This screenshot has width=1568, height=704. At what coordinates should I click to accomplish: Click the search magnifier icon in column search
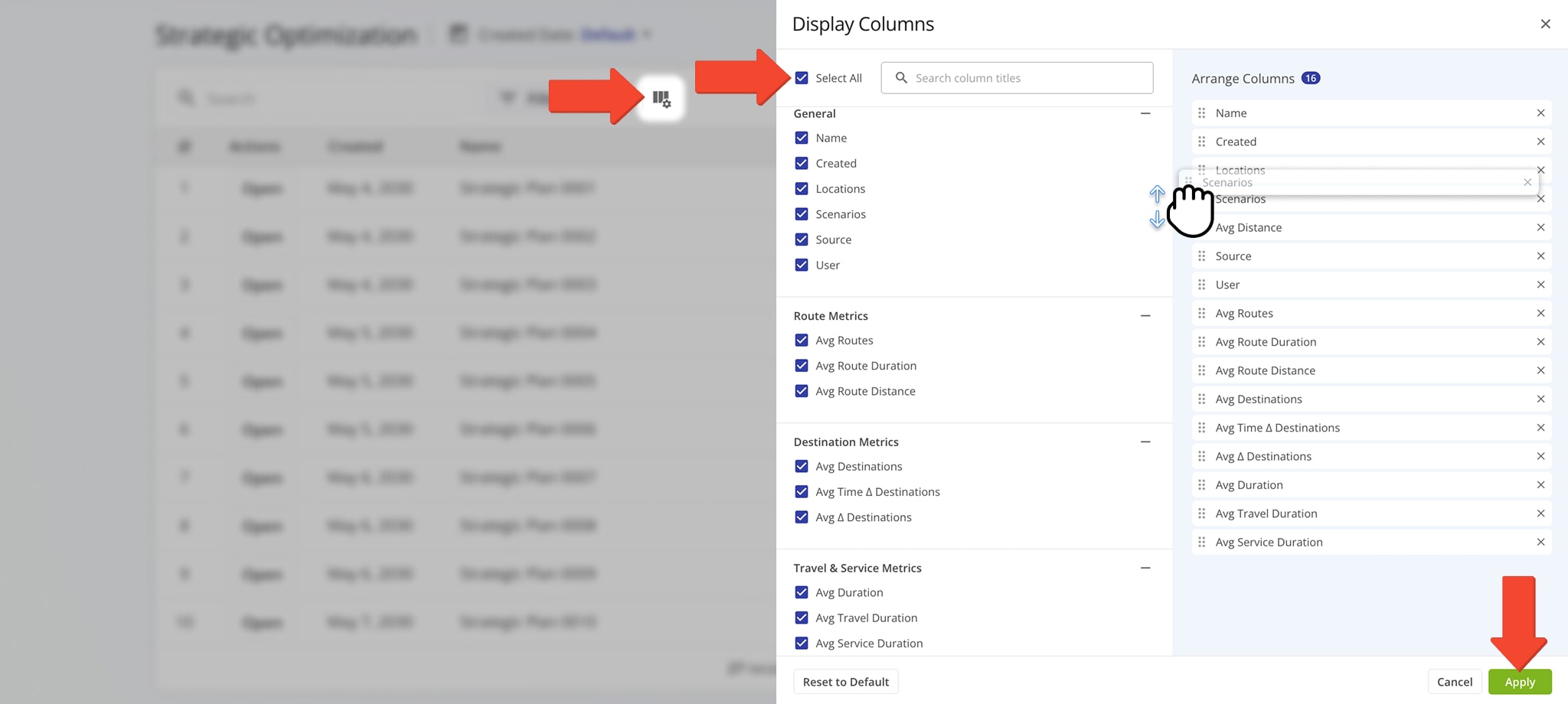tap(901, 78)
